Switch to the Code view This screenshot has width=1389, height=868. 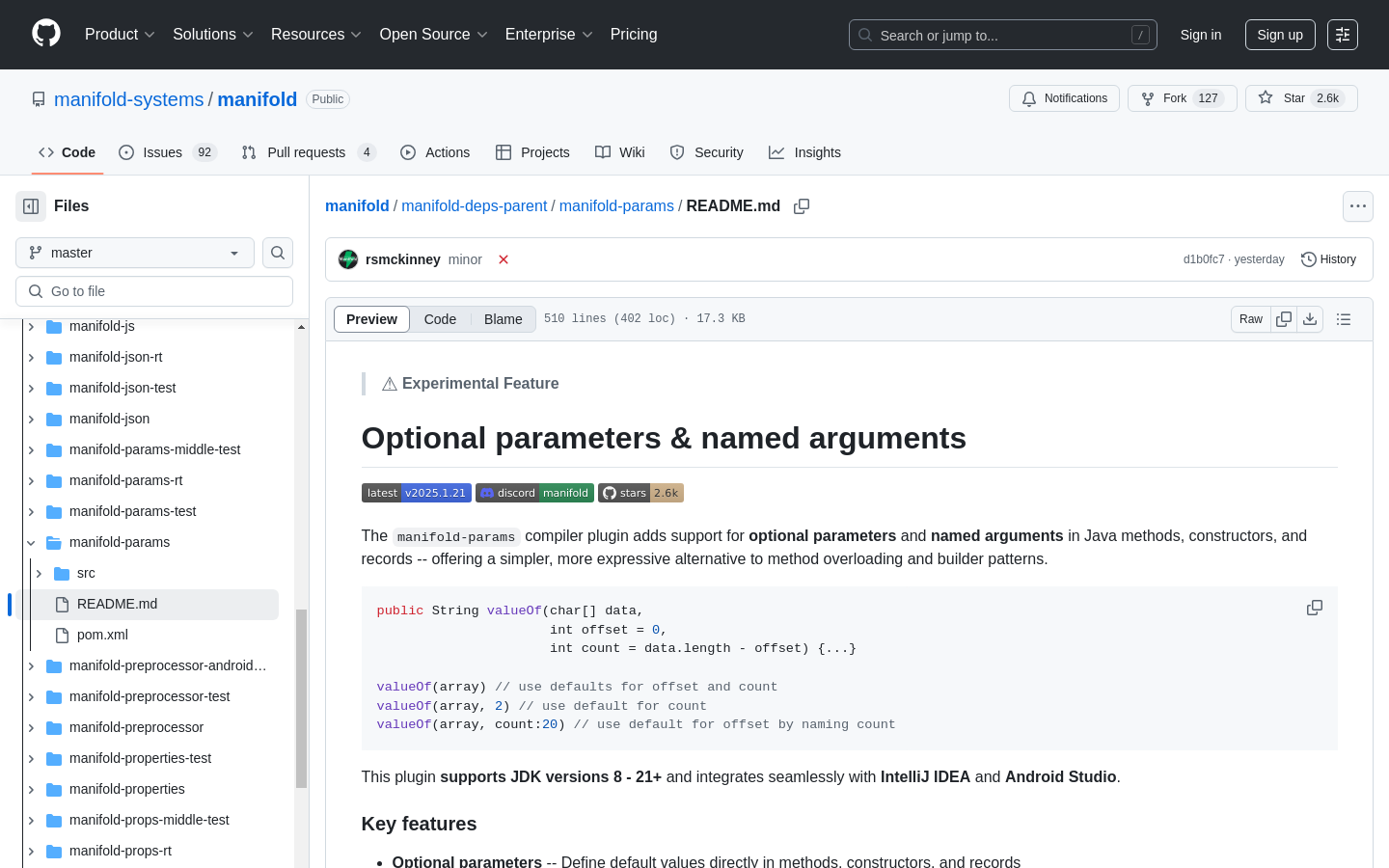tap(440, 319)
